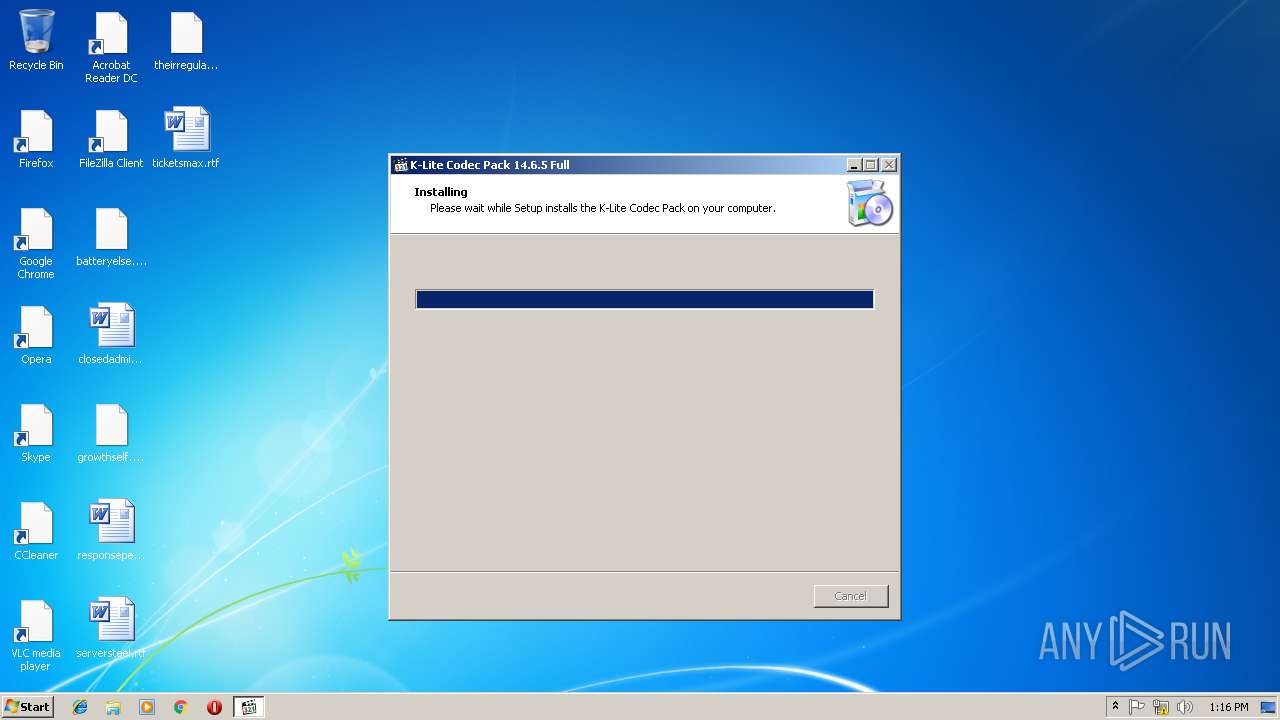Click the installation progress bar
The image size is (1280, 720).
click(645, 299)
